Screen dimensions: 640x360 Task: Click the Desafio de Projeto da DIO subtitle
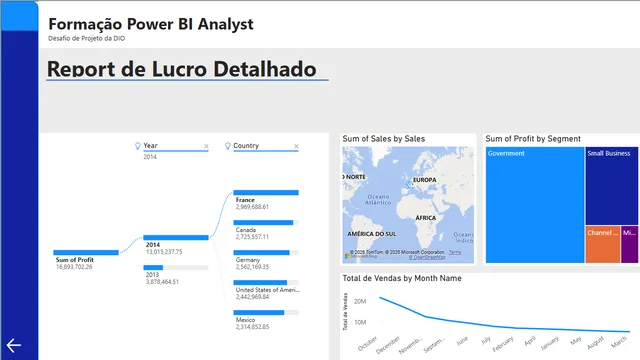[87, 38]
